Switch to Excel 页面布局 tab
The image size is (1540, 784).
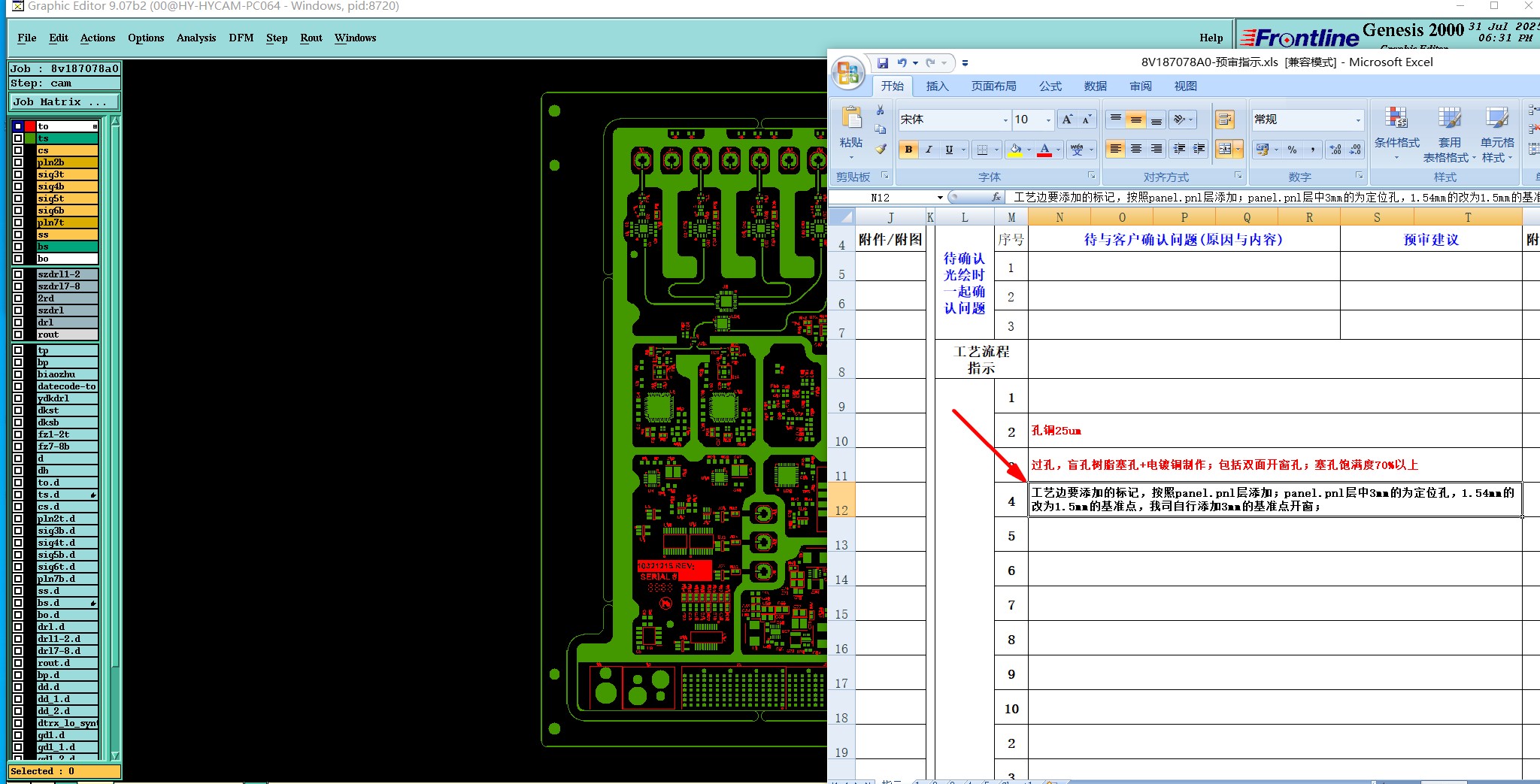[993, 86]
